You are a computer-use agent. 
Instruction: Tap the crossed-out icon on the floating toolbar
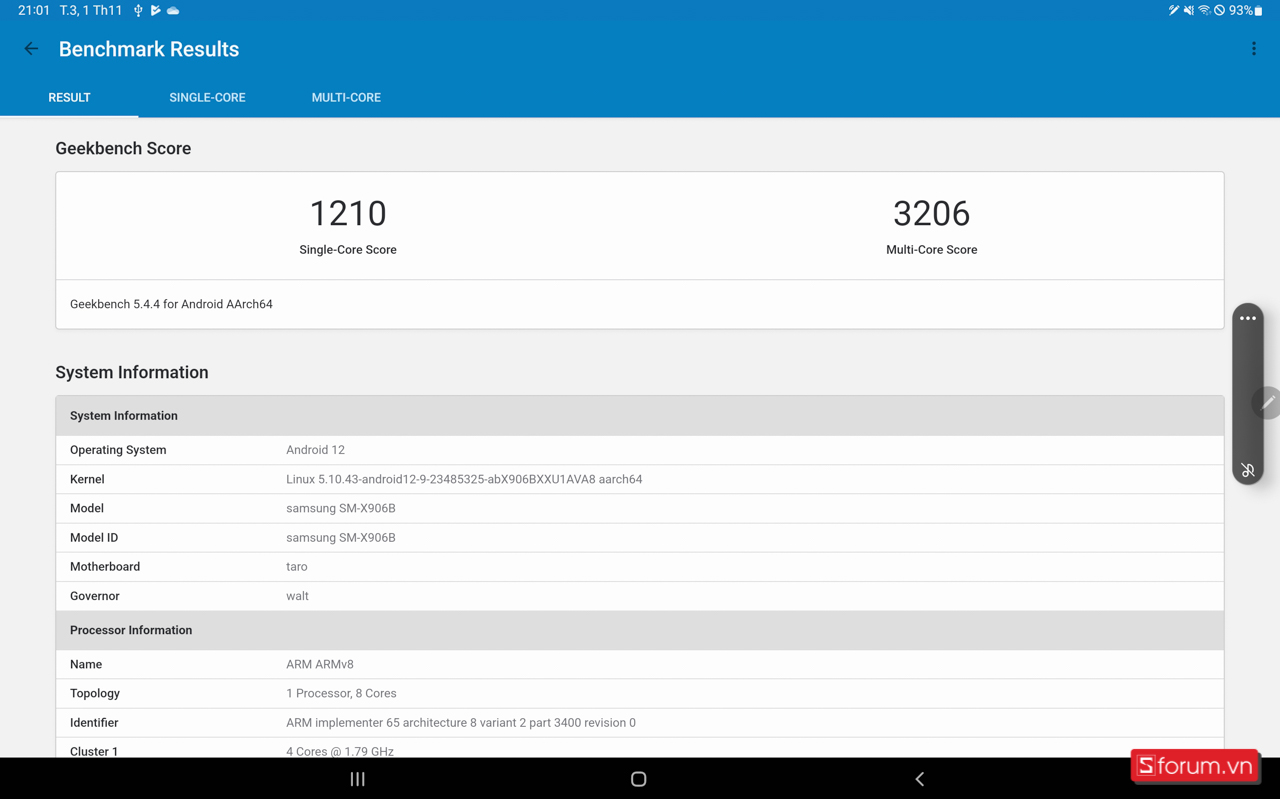tap(1248, 470)
